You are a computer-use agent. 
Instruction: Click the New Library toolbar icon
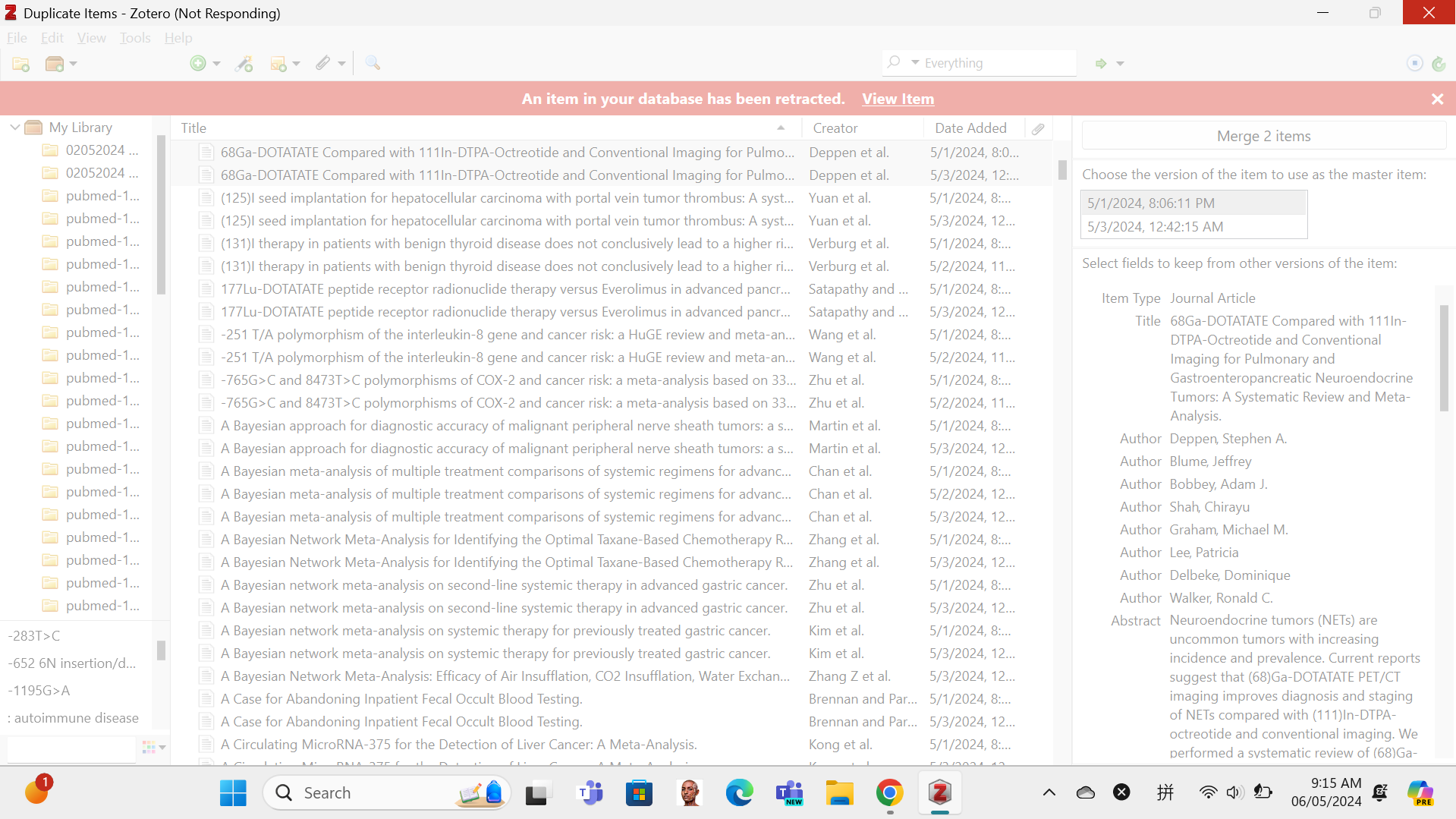(x=55, y=64)
